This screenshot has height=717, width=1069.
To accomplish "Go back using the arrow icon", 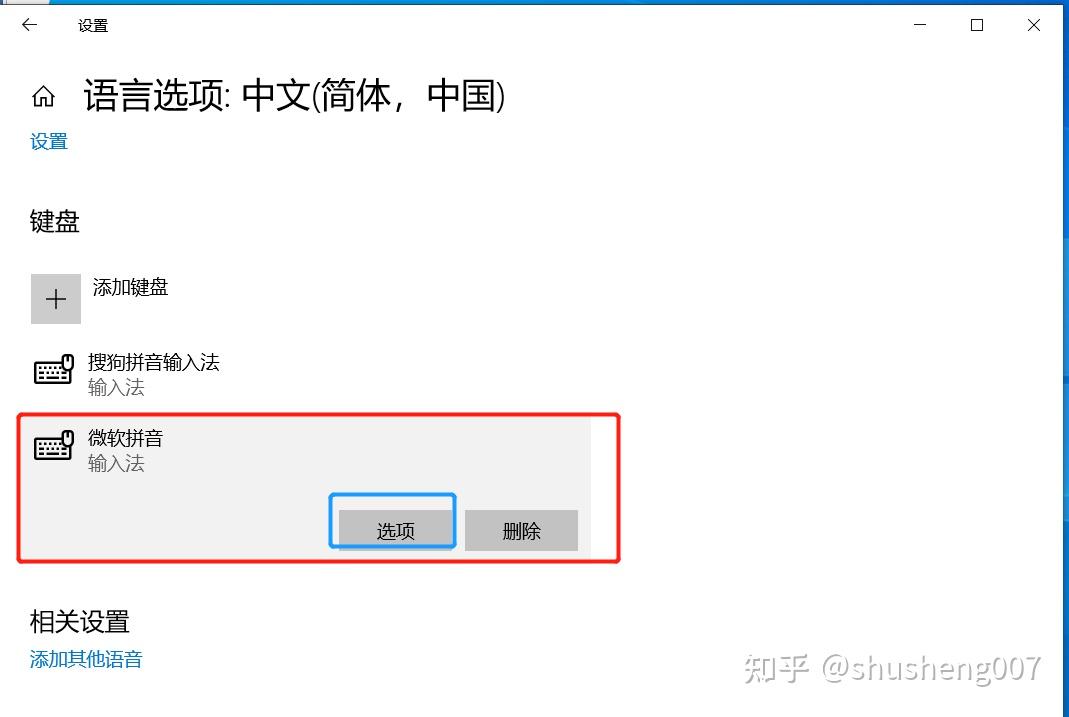I will pyautogui.click(x=29, y=25).
